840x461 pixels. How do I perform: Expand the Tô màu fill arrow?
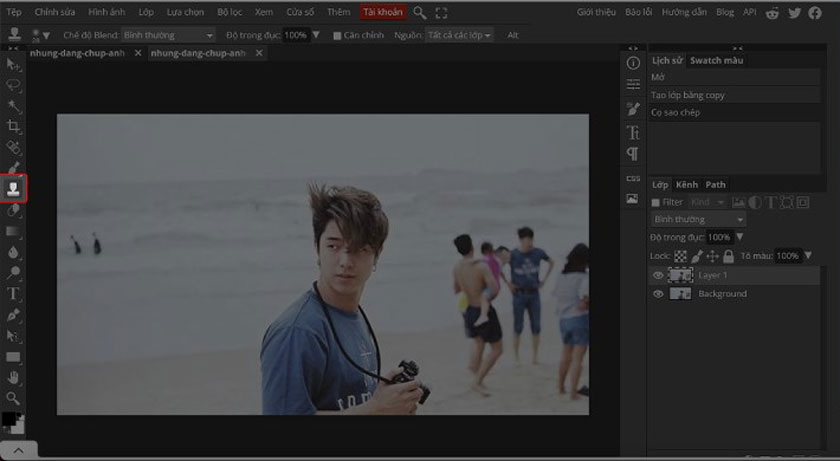pos(808,255)
